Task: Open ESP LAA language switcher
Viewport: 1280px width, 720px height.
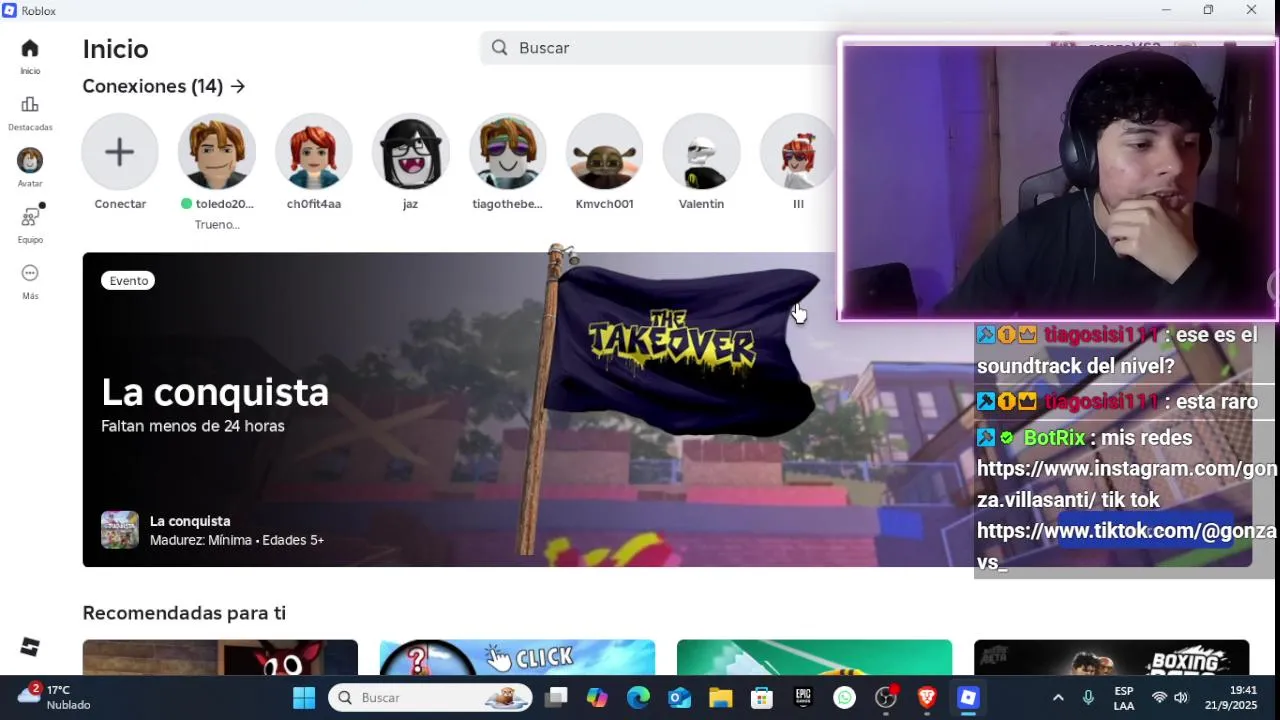Action: [x=1124, y=698]
